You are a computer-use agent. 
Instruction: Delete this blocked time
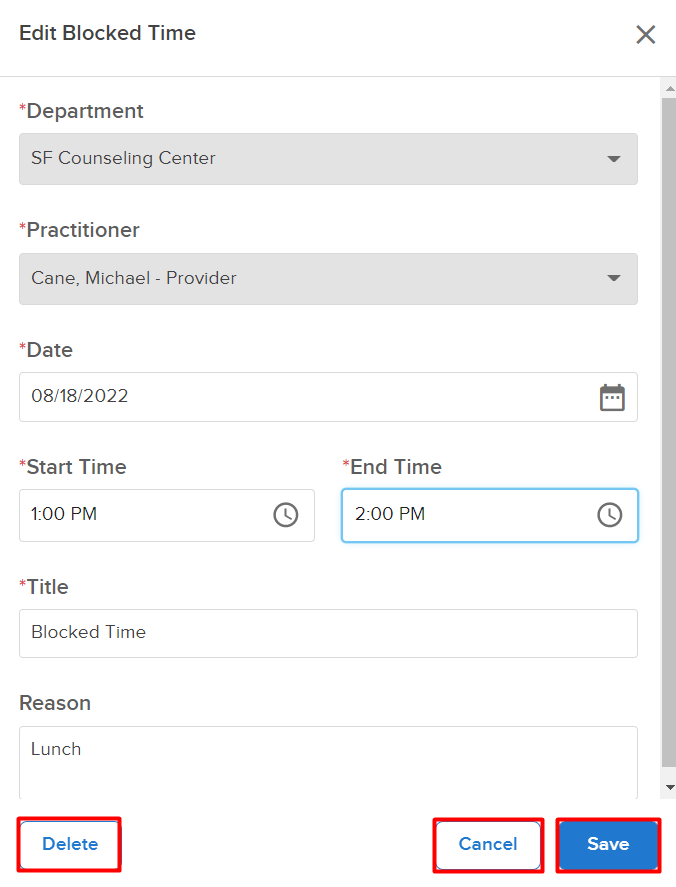pyautogui.click(x=70, y=844)
